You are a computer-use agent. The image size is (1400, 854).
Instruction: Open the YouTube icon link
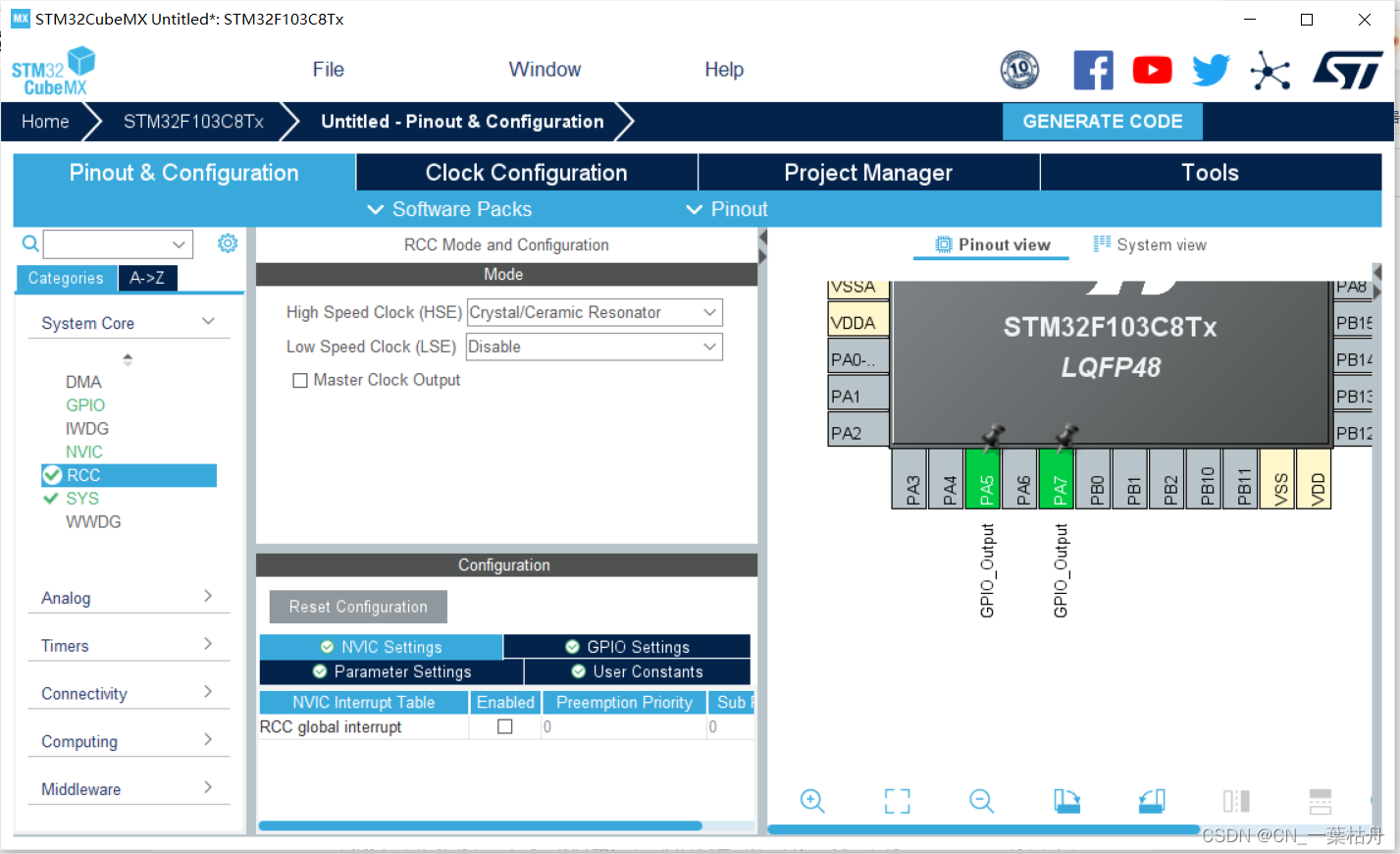click(1153, 70)
